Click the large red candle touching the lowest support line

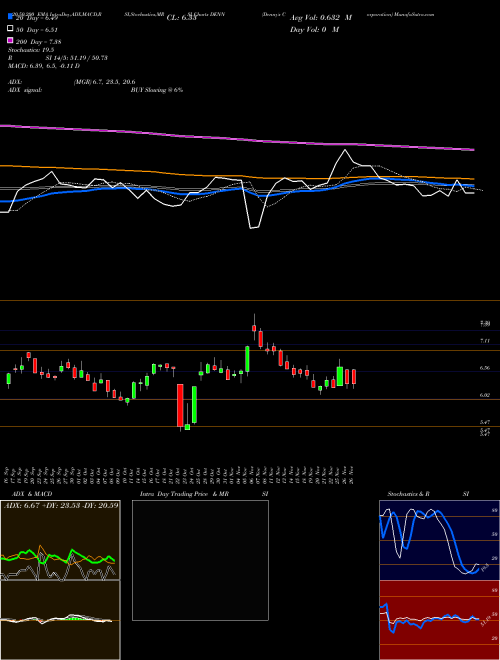click(x=180, y=405)
